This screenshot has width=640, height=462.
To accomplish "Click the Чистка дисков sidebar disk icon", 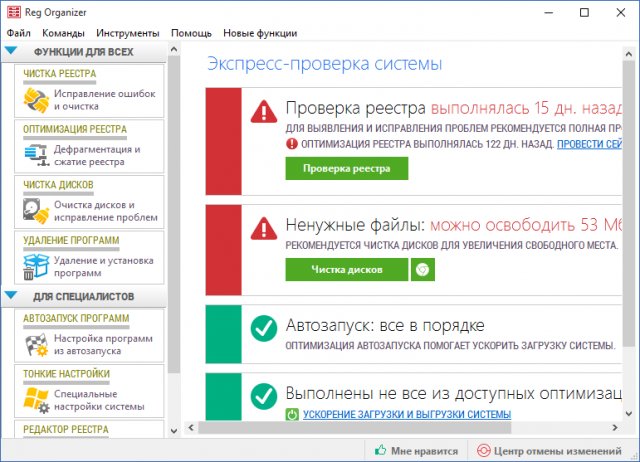I will point(37,211).
